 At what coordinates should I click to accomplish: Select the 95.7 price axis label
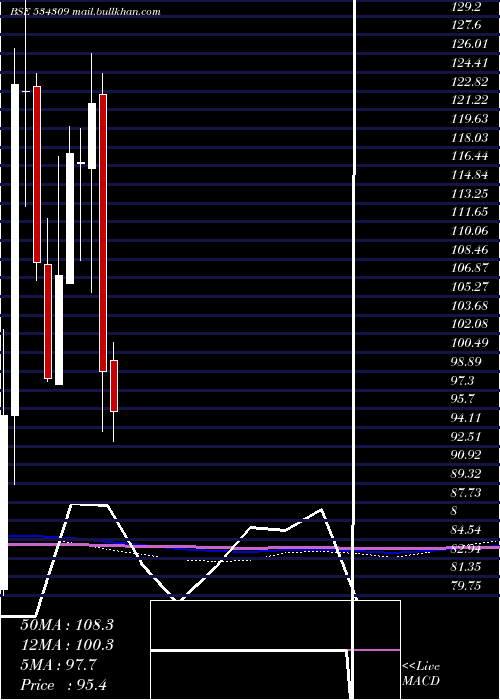tap(463, 398)
